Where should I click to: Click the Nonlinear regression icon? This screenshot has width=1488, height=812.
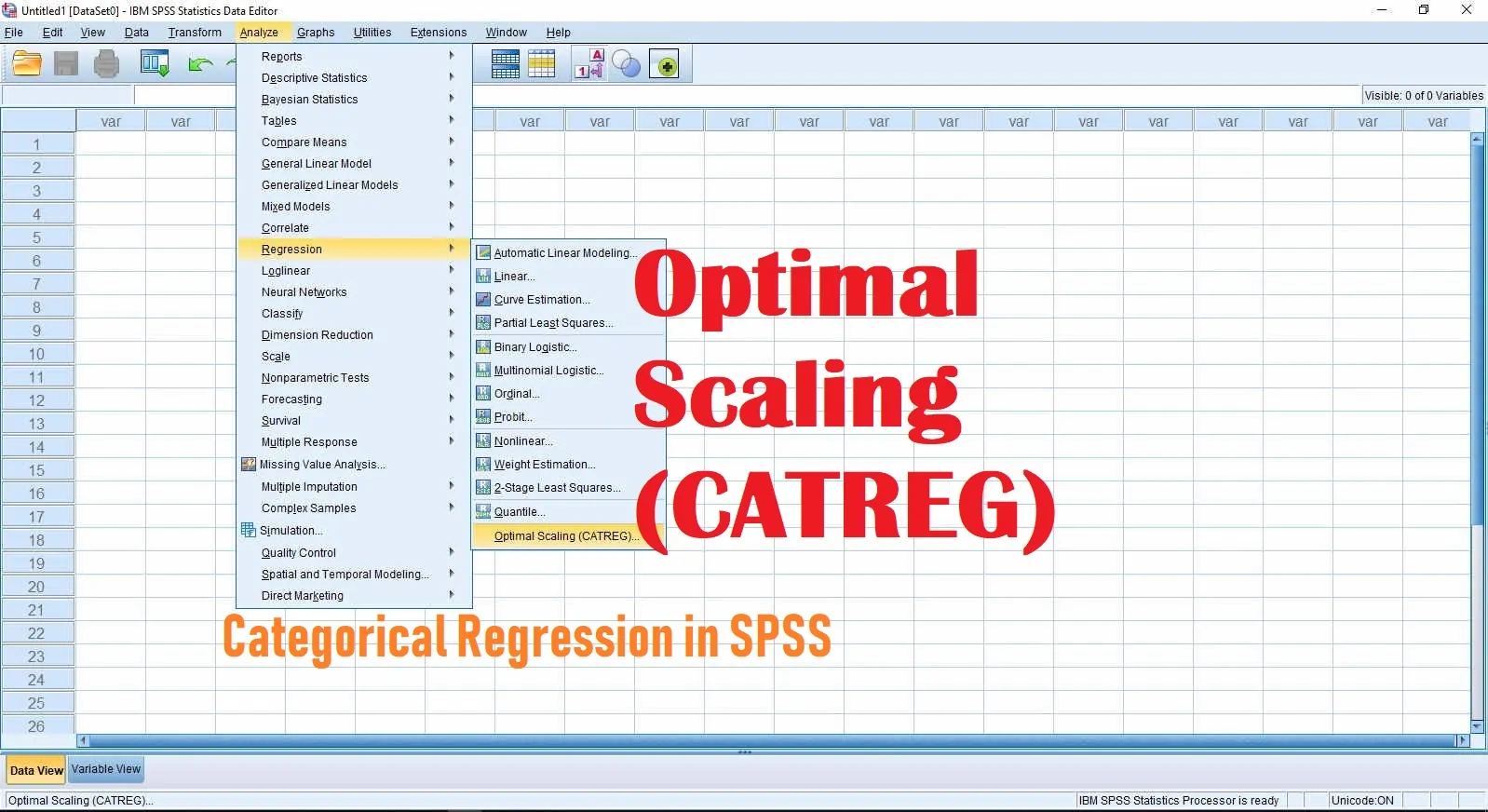coord(483,440)
